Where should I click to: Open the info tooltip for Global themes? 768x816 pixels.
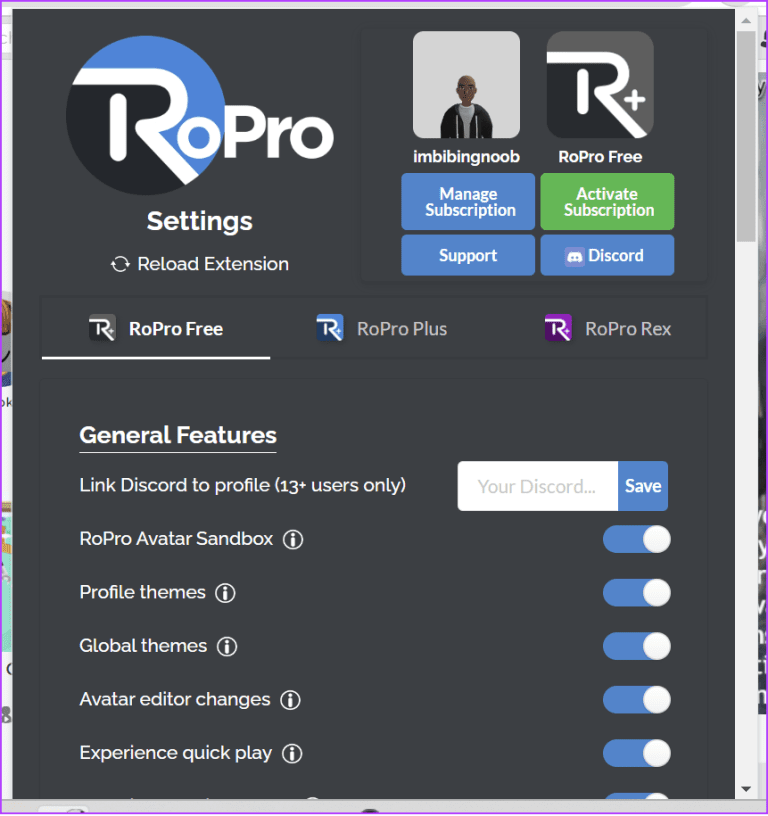point(227,646)
